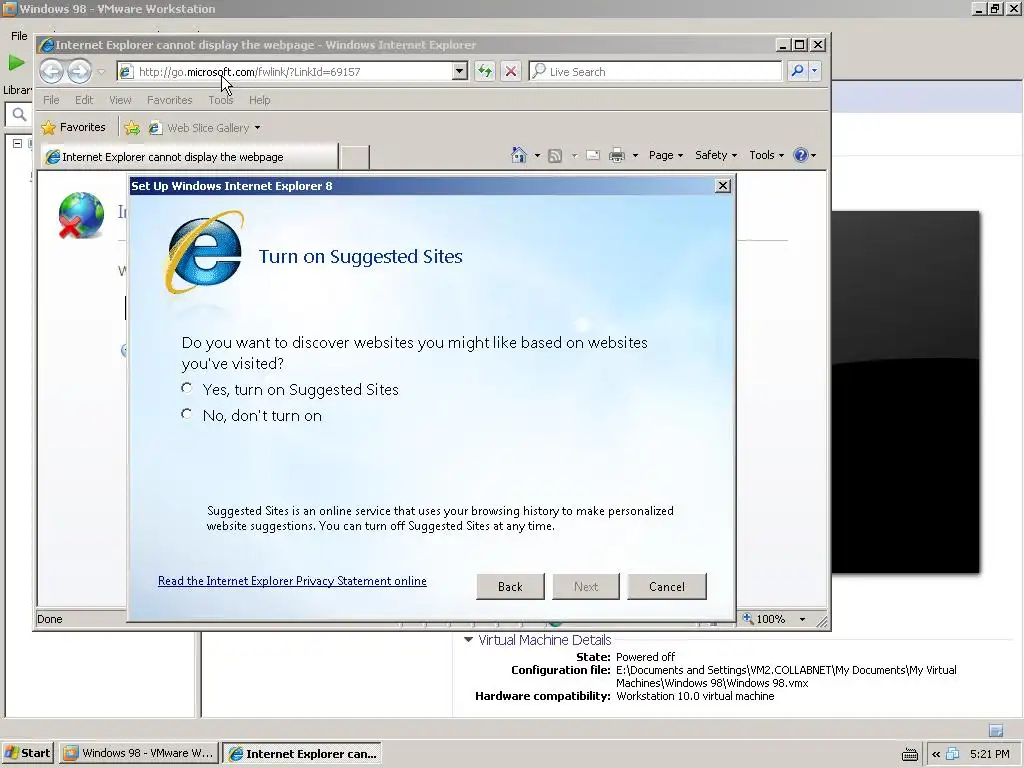This screenshot has height=768, width=1024.
Task: Close the Set Up Internet Explorer 8 dialog
Action: pyautogui.click(x=722, y=185)
